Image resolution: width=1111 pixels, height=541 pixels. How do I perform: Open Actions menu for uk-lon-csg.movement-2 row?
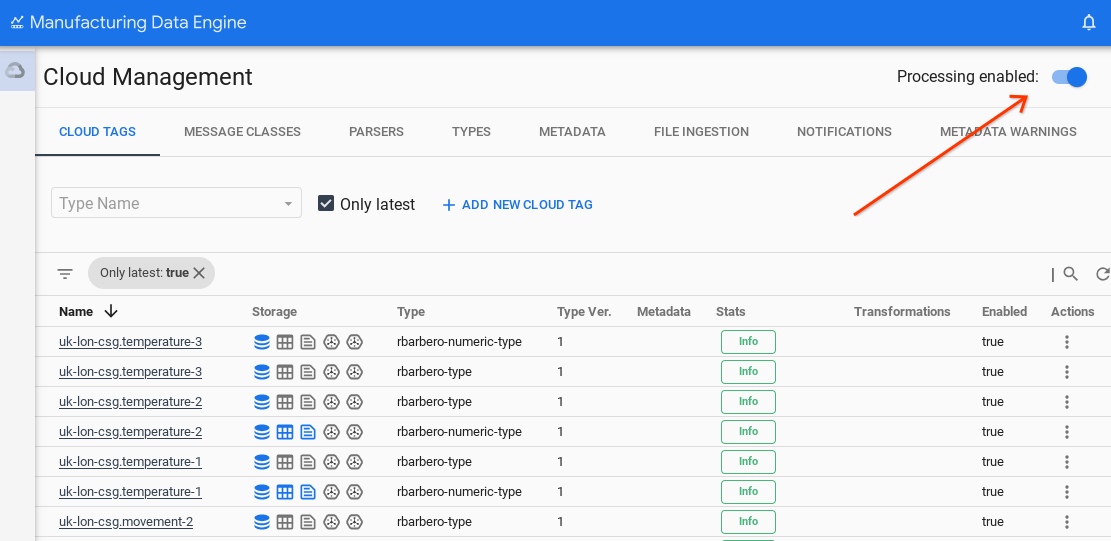(x=1067, y=522)
